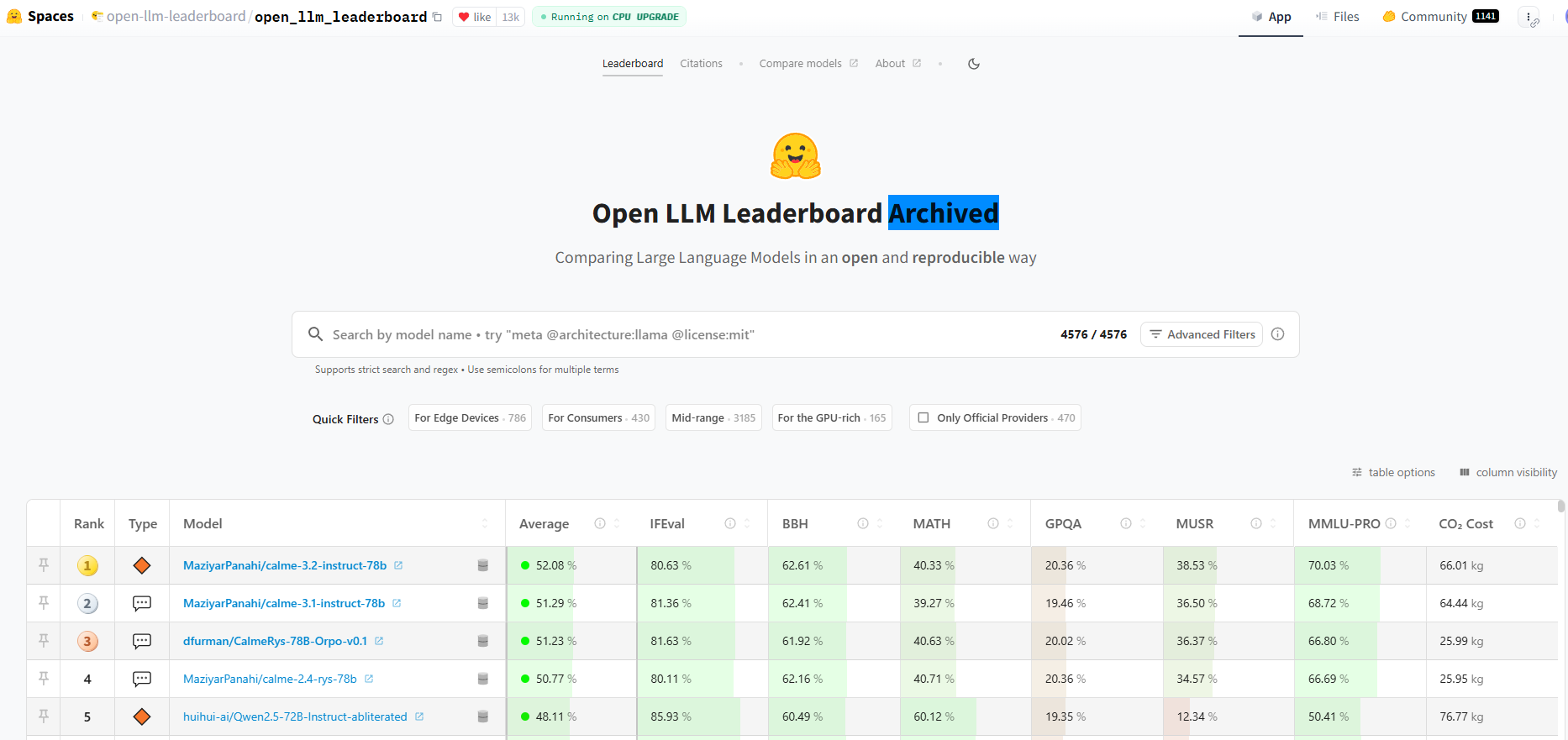The image size is (1568, 740).
Task: Toggle the For Edge Devices quick filter
Action: click(470, 417)
